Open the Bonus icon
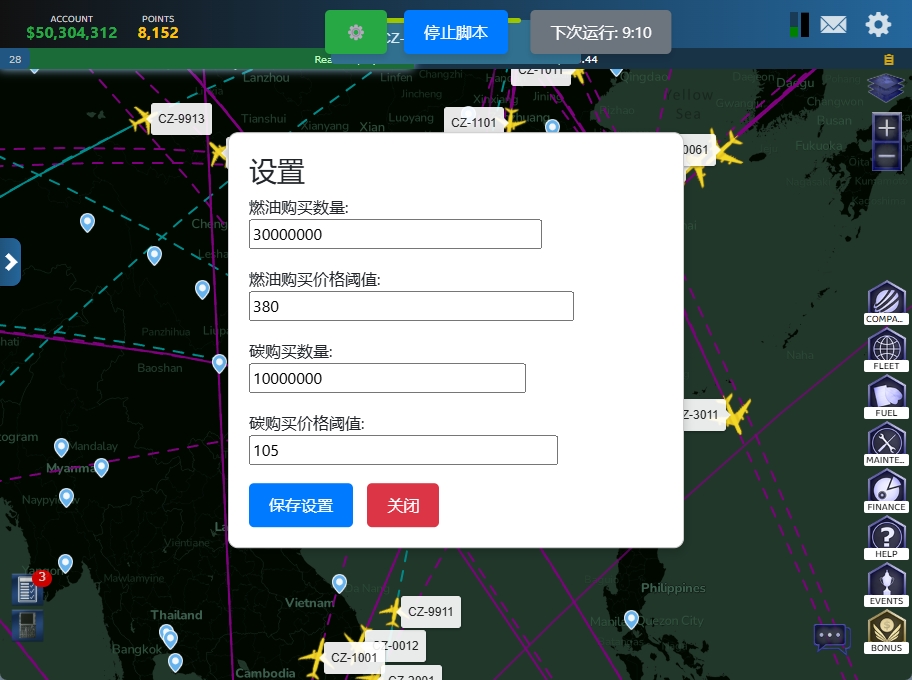The width and height of the screenshot is (912, 680). 886,632
